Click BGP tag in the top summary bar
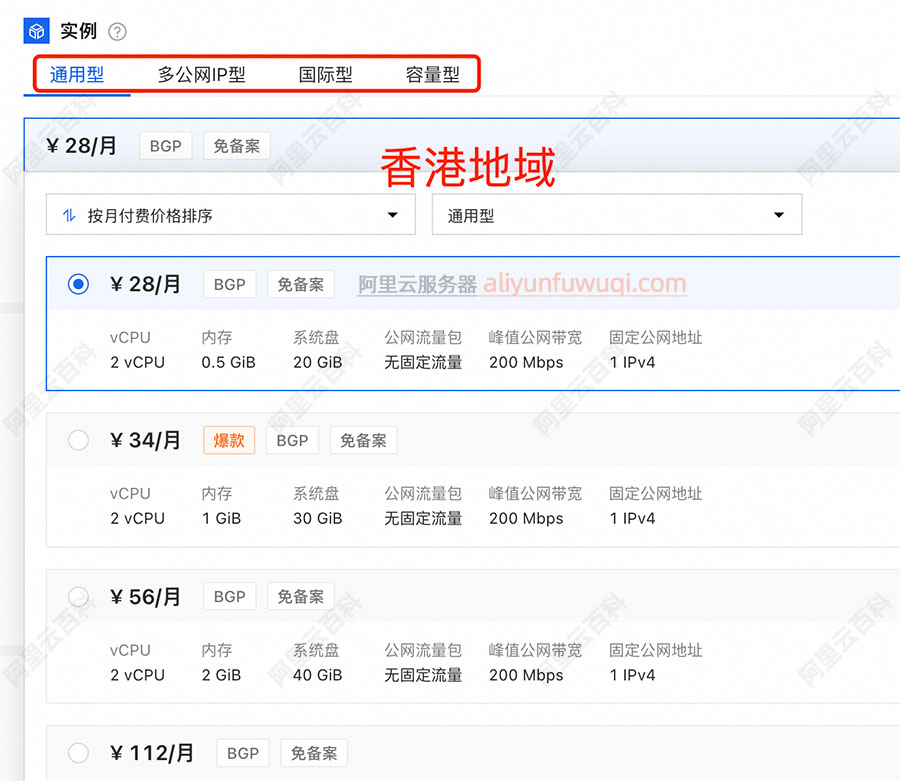This screenshot has width=900, height=781. pyautogui.click(x=165, y=146)
